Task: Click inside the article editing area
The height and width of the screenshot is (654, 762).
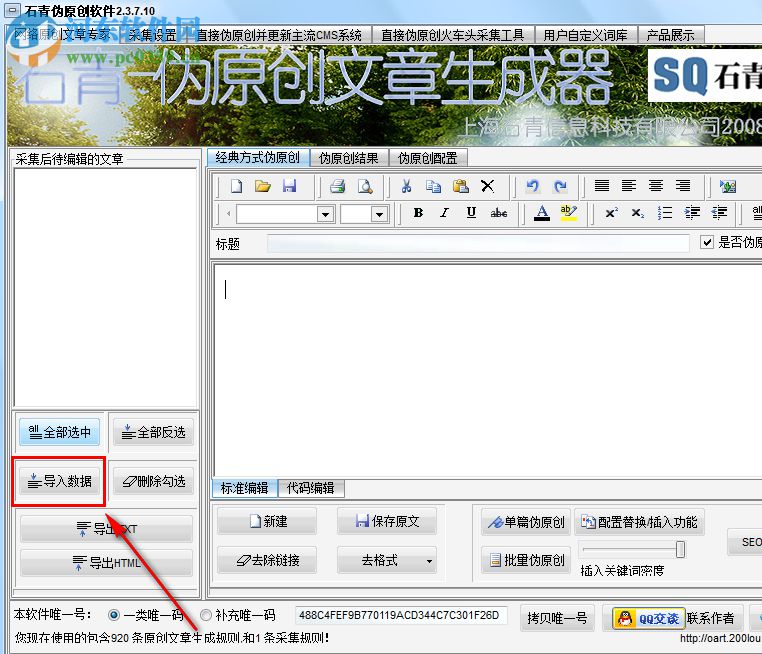Action: [x=487, y=370]
